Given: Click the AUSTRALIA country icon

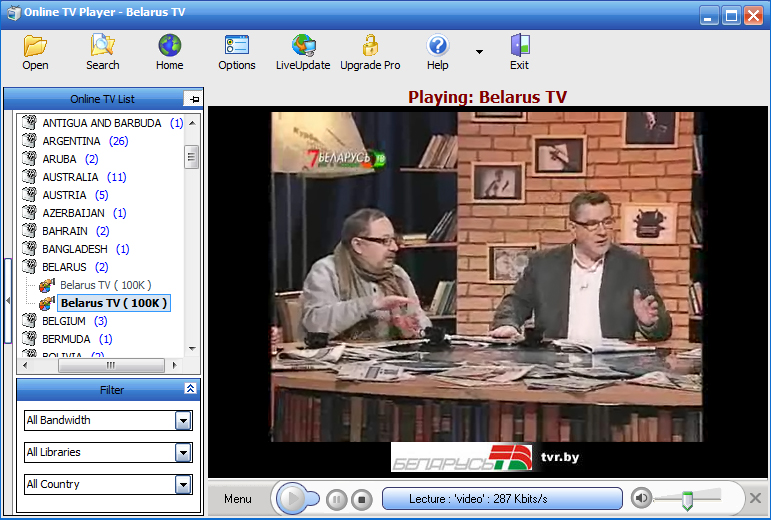Looking at the screenshot, I should point(30,176).
